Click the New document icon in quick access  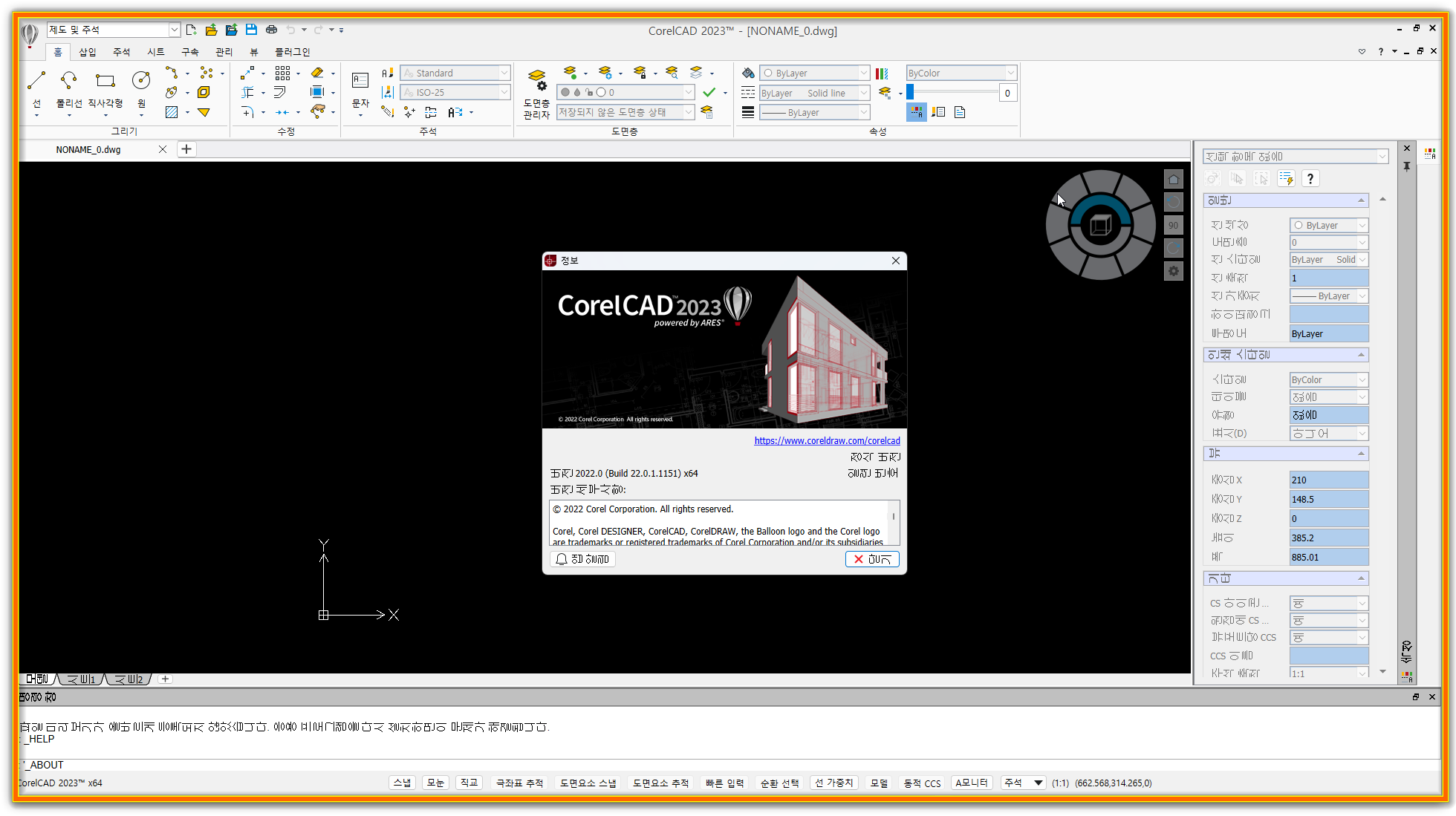[x=191, y=30]
